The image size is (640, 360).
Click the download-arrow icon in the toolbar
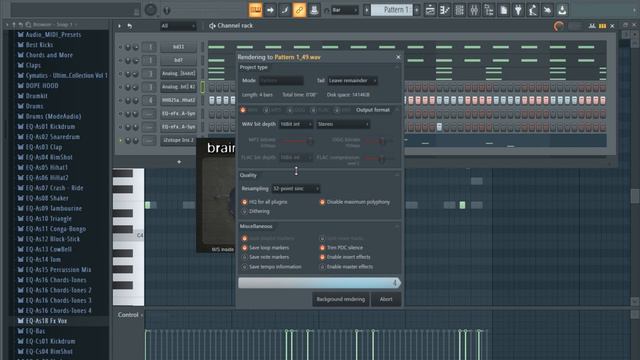click(x=562, y=10)
